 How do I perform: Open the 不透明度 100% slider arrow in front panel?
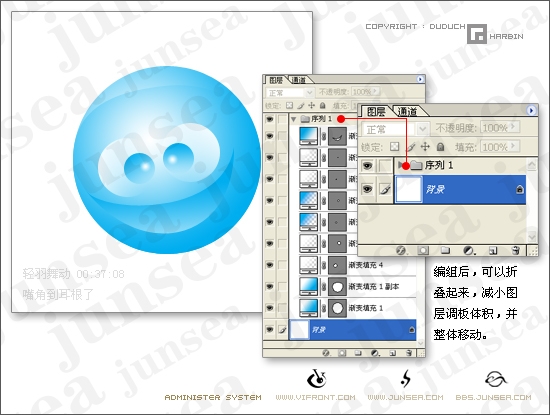pos(514,126)
